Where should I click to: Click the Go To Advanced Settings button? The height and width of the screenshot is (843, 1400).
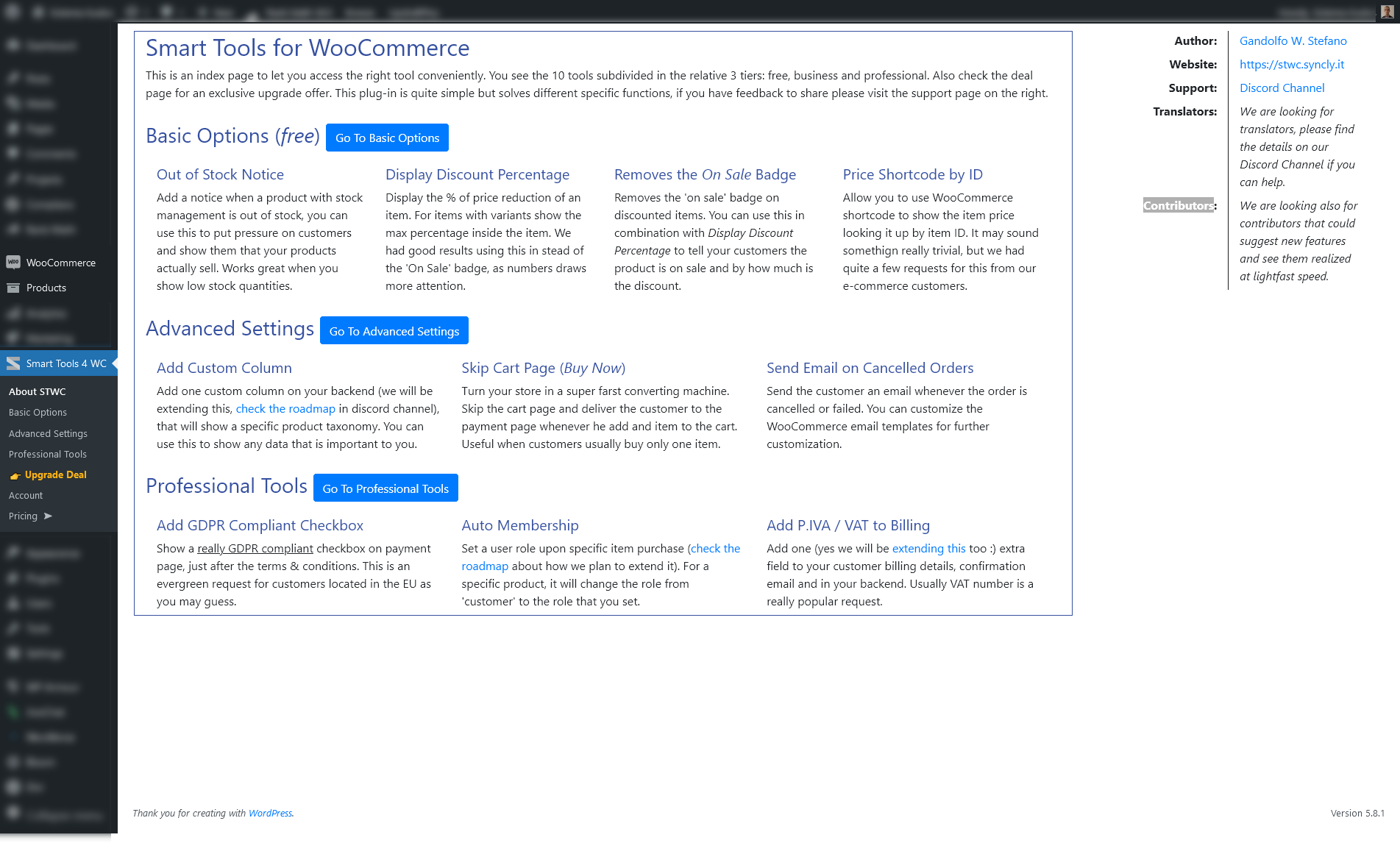coord(394,331)
